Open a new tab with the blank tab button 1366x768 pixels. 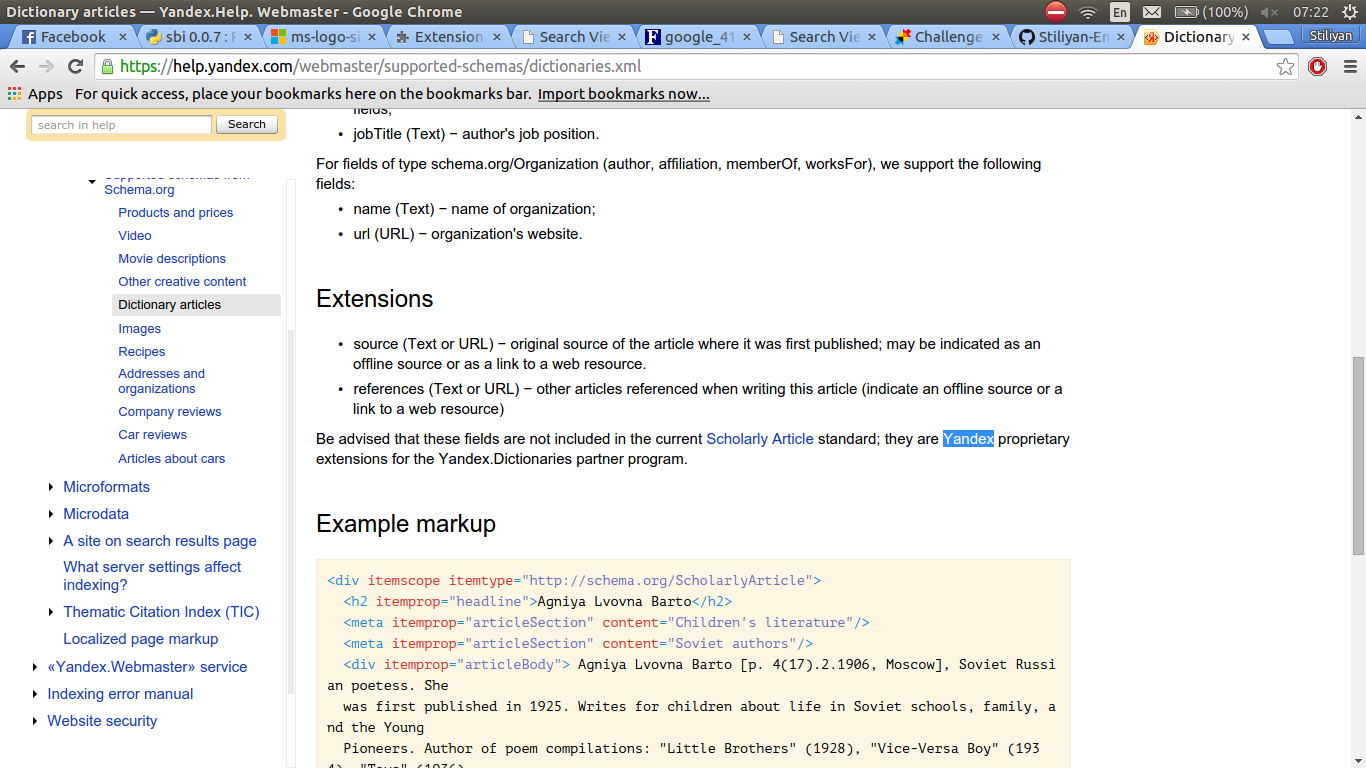[1278, 37]
